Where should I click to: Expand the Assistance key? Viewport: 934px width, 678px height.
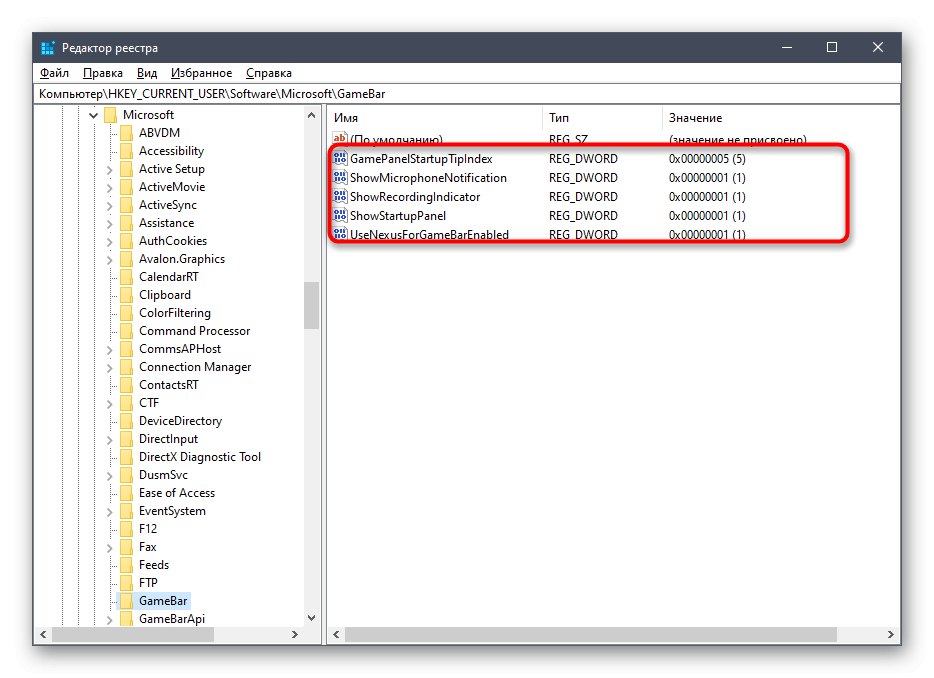click(110, 223)
